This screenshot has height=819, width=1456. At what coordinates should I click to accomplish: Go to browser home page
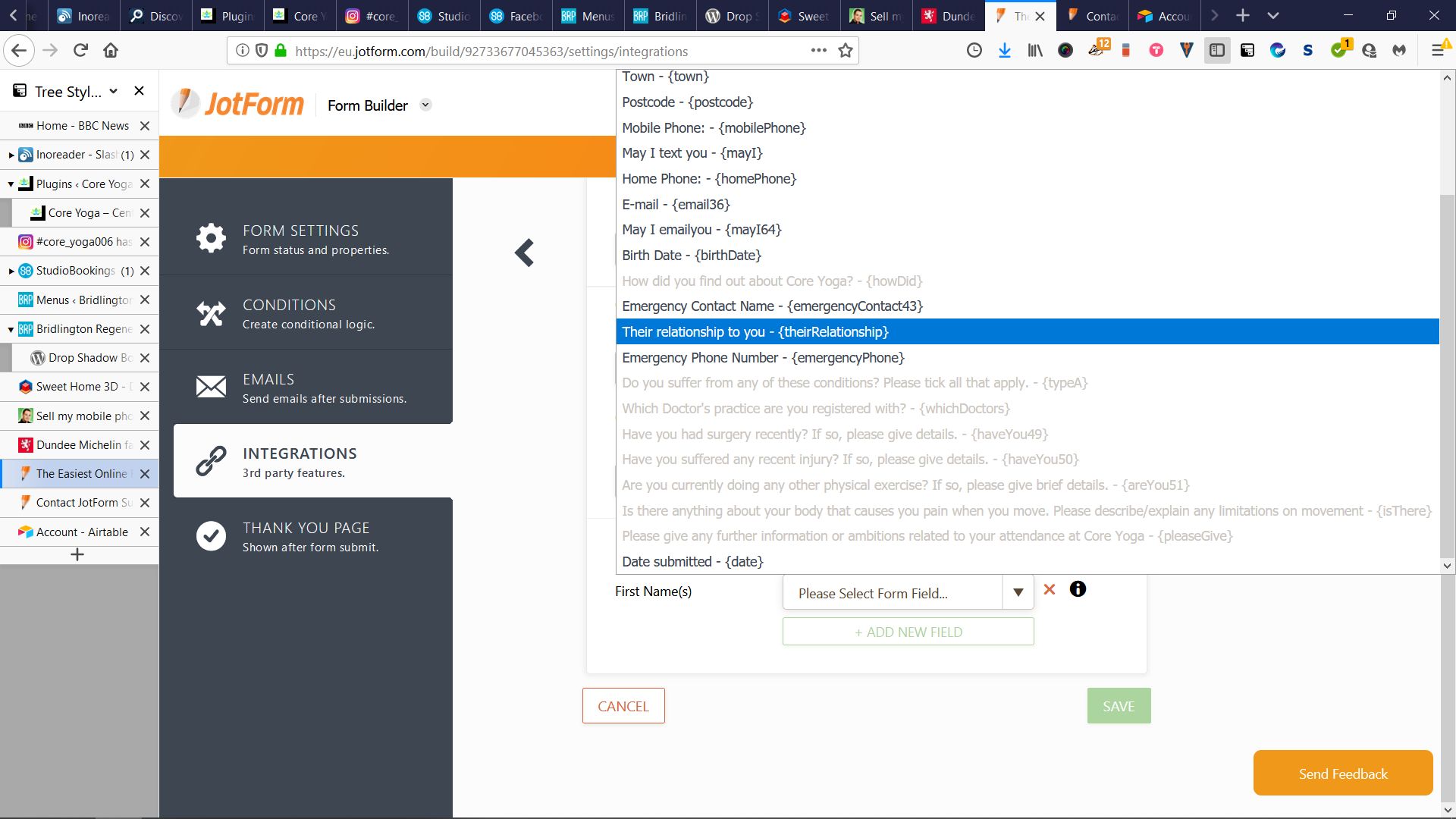click(x=111, y=51)
